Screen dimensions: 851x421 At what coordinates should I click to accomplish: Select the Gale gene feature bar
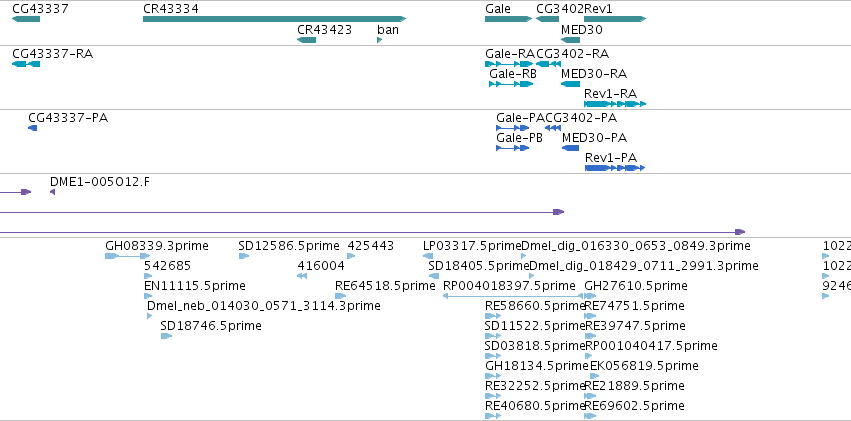coord(509,19)
